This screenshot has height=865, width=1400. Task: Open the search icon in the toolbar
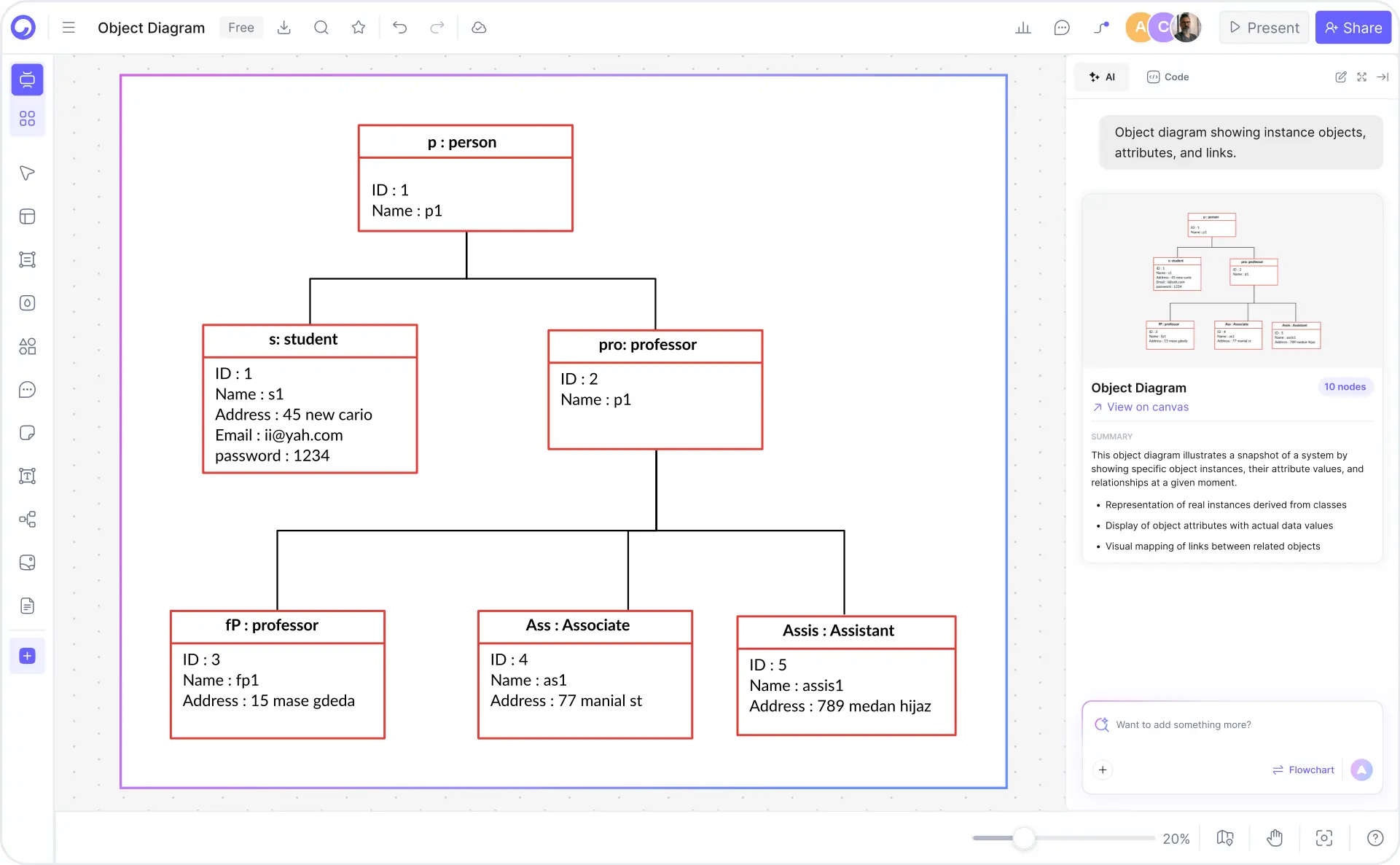(321, 27)
